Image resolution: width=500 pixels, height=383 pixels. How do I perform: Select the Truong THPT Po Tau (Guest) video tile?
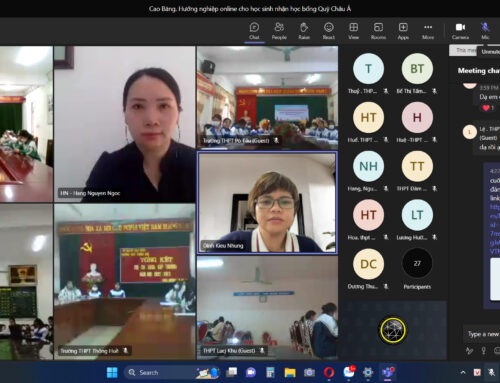[x=267, y=97]
